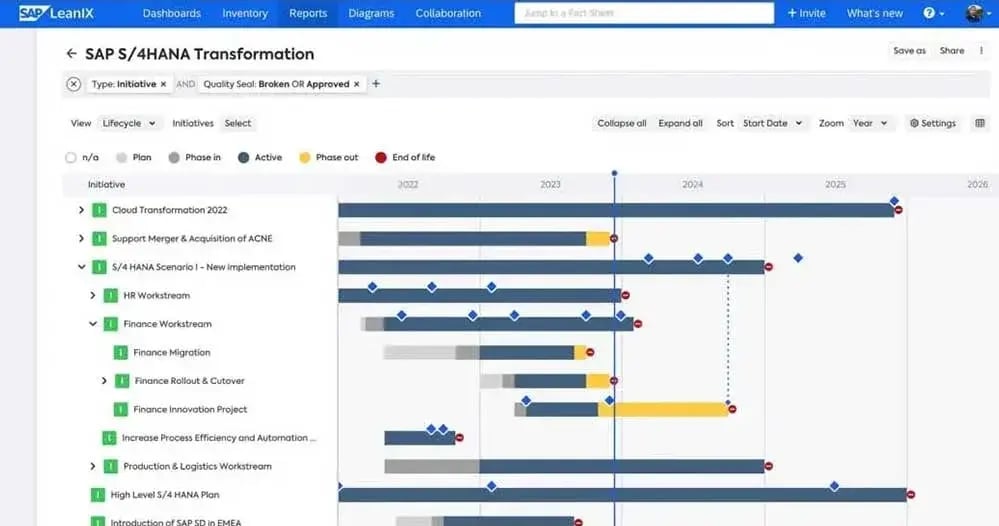Expand Support Merger & Acquisition of ACNE
This screenshot has width=999, height=526.
(81, 238)
